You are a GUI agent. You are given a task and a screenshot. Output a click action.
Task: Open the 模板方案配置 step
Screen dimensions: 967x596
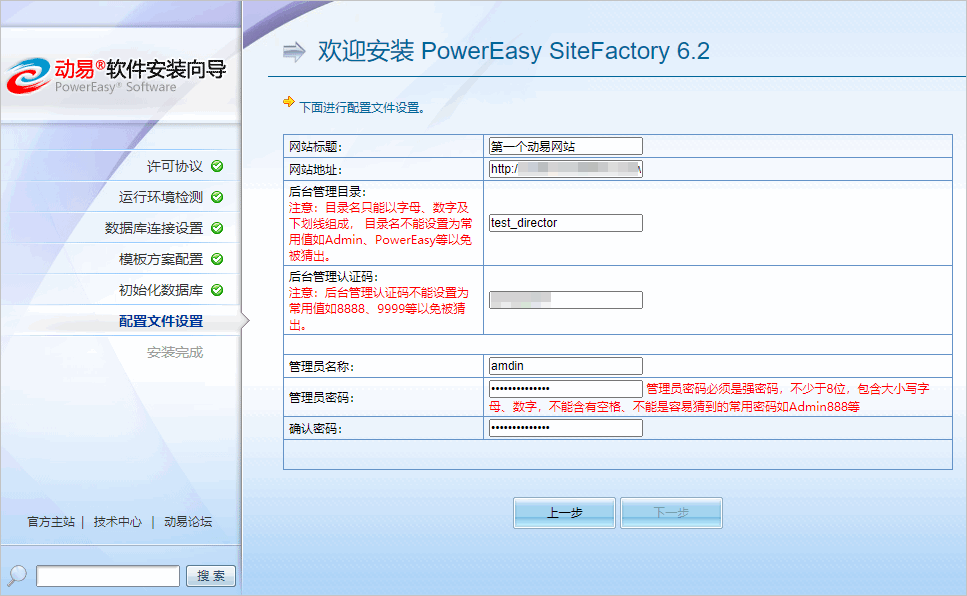pyautogui.click(x=161, y=259)
